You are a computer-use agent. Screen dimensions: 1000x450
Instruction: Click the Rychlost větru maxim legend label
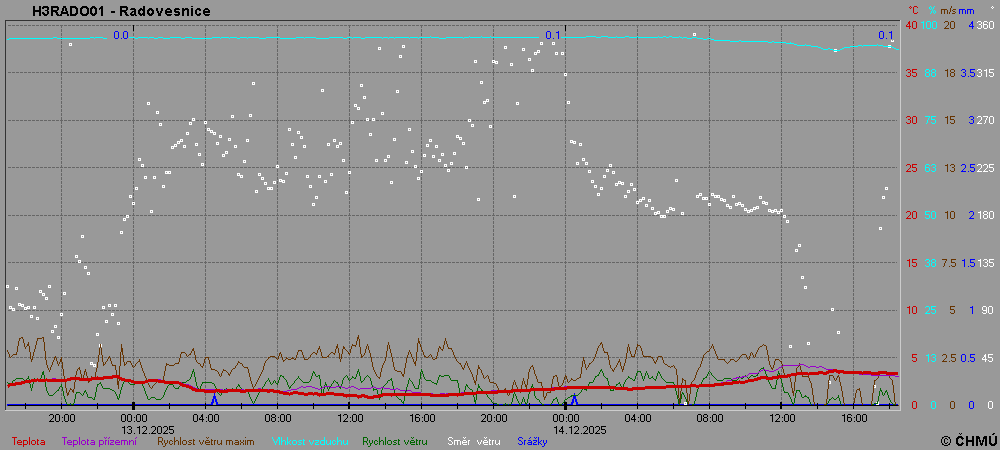coord(204,440)
